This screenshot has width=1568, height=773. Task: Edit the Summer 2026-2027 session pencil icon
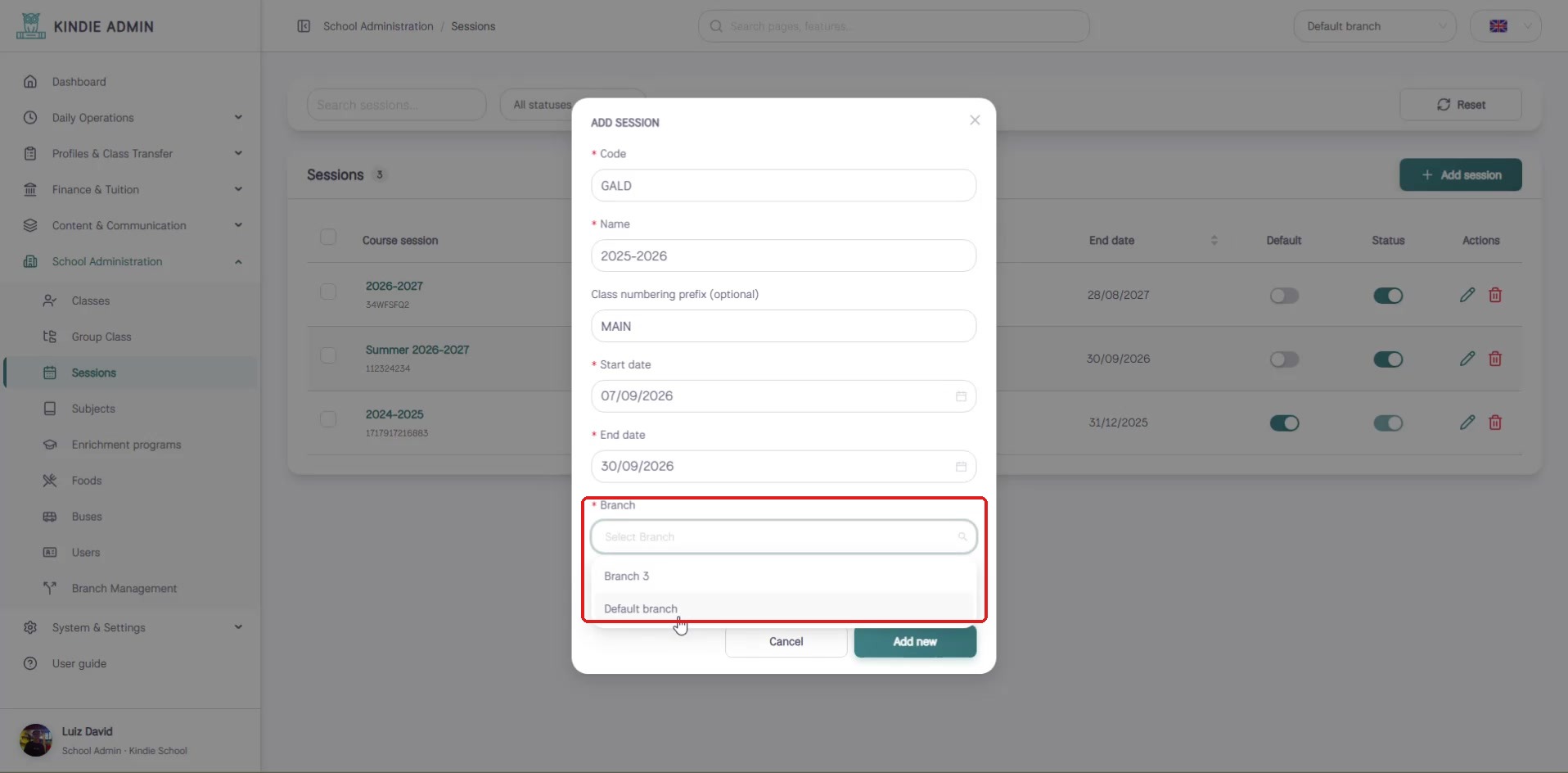tap(1467, 359)
